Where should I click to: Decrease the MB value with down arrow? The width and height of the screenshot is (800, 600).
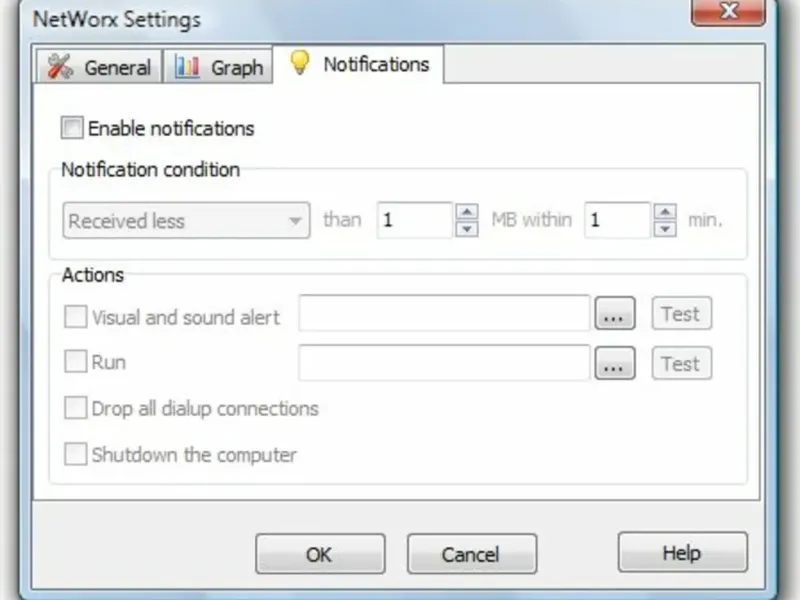click(466, 229)
